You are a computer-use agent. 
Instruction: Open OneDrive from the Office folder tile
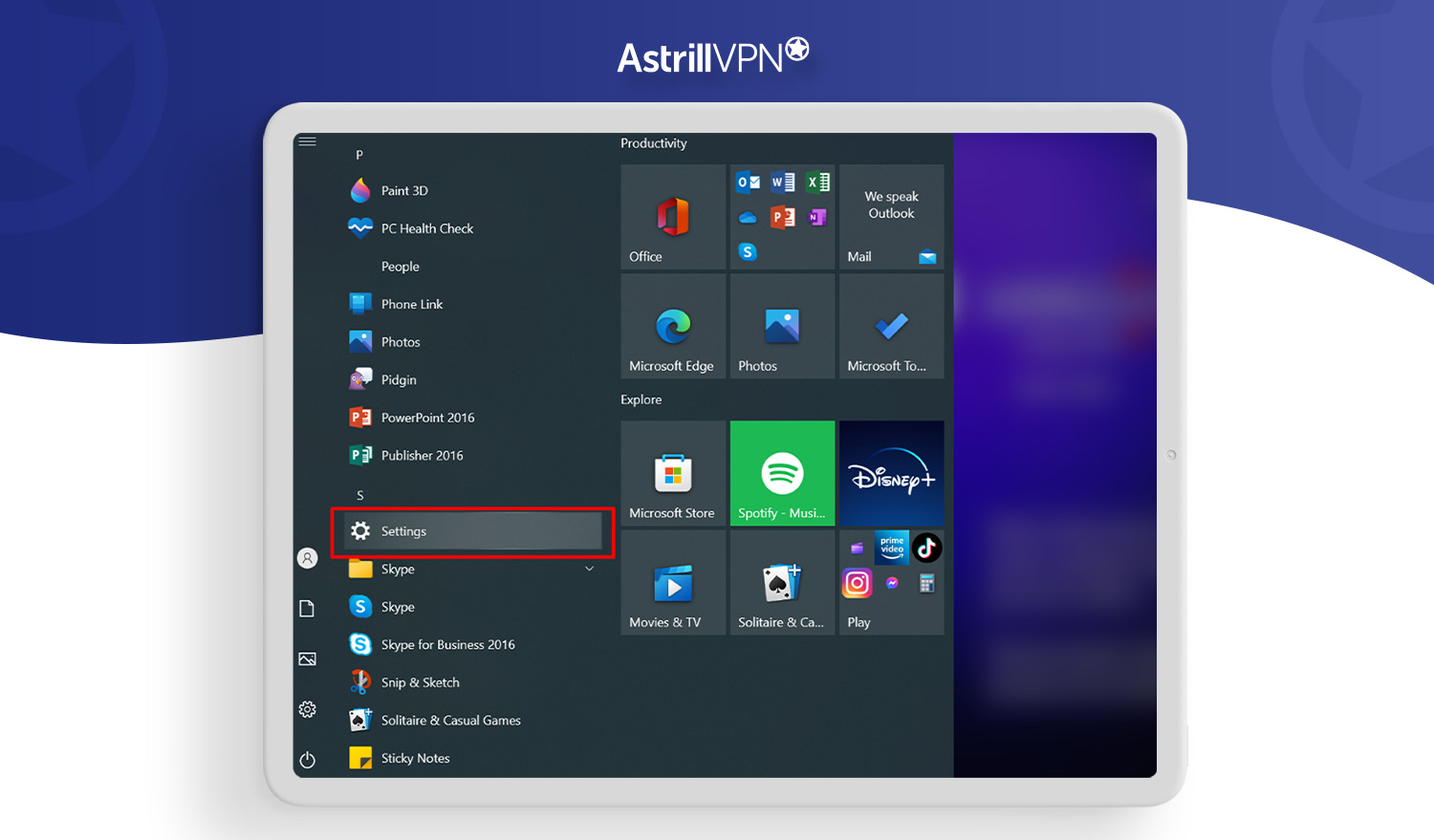point(748,217)
